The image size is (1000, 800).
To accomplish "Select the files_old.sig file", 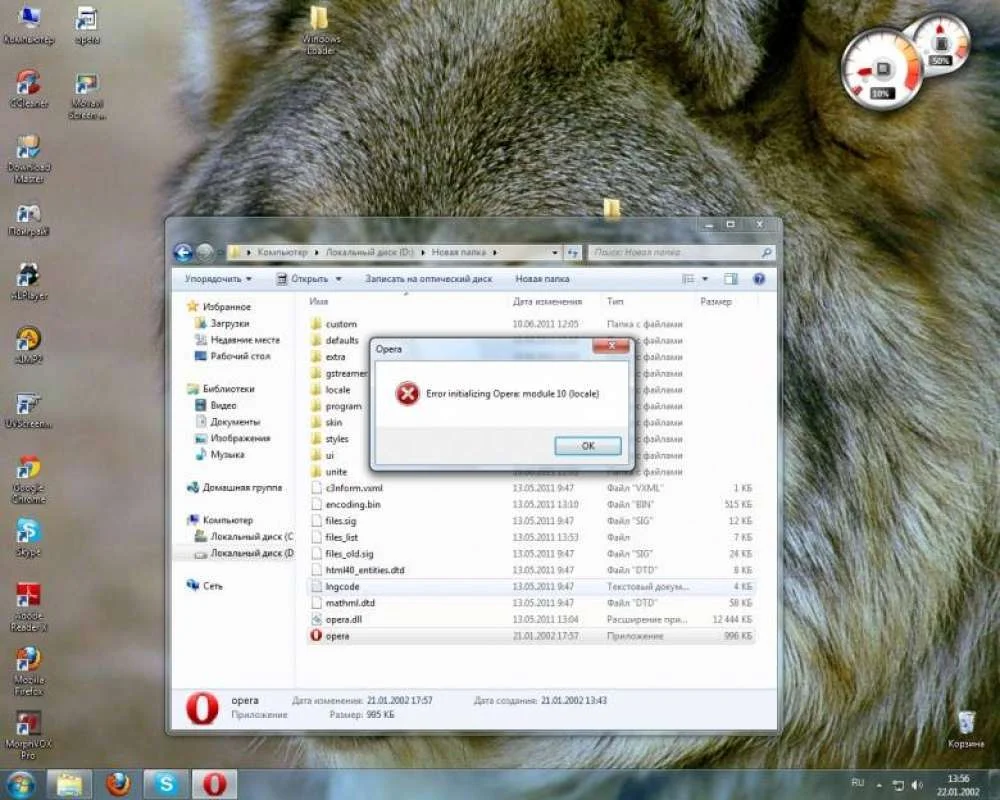I will point(349,554).
